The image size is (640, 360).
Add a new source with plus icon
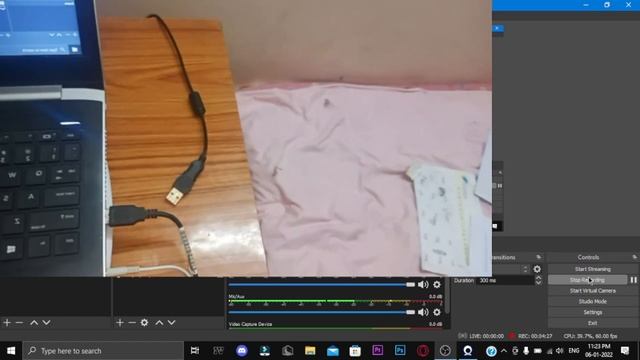click(x=120, y=322)
